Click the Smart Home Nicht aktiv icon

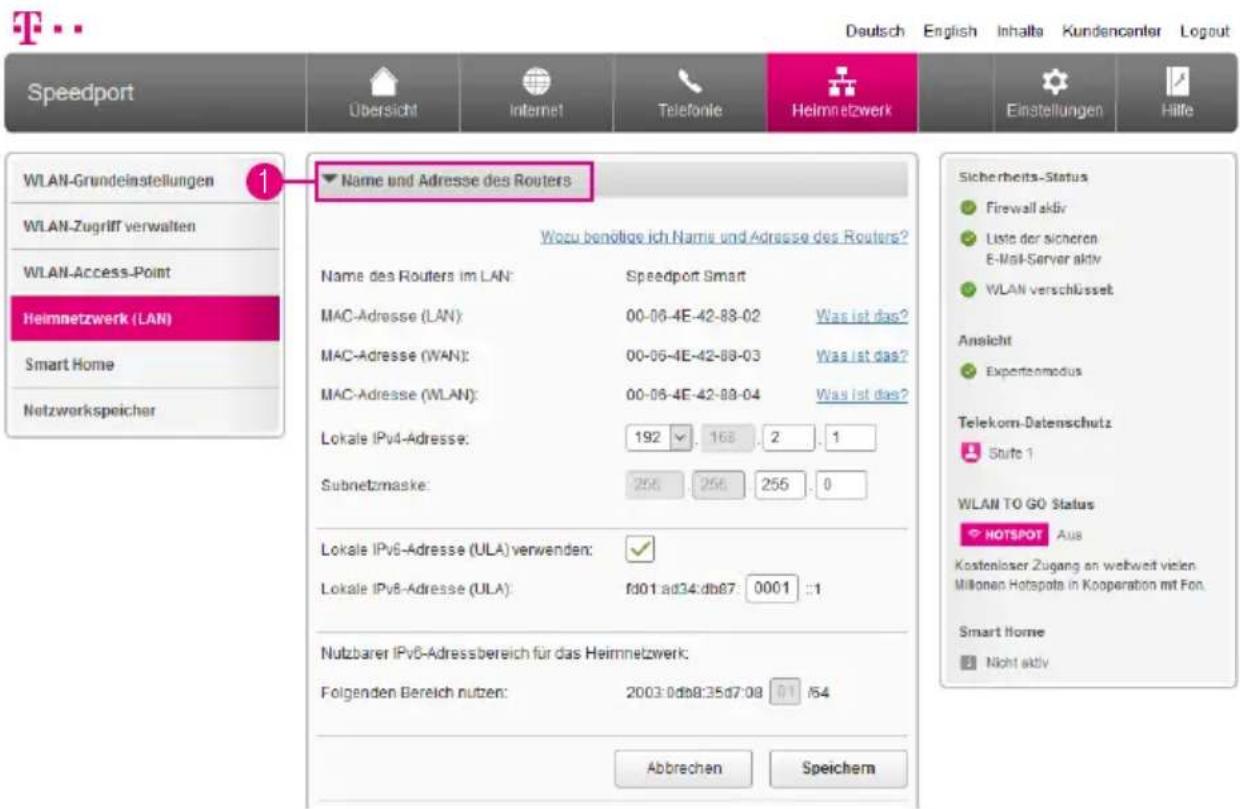pyautogui.click(x=967, y=661)
